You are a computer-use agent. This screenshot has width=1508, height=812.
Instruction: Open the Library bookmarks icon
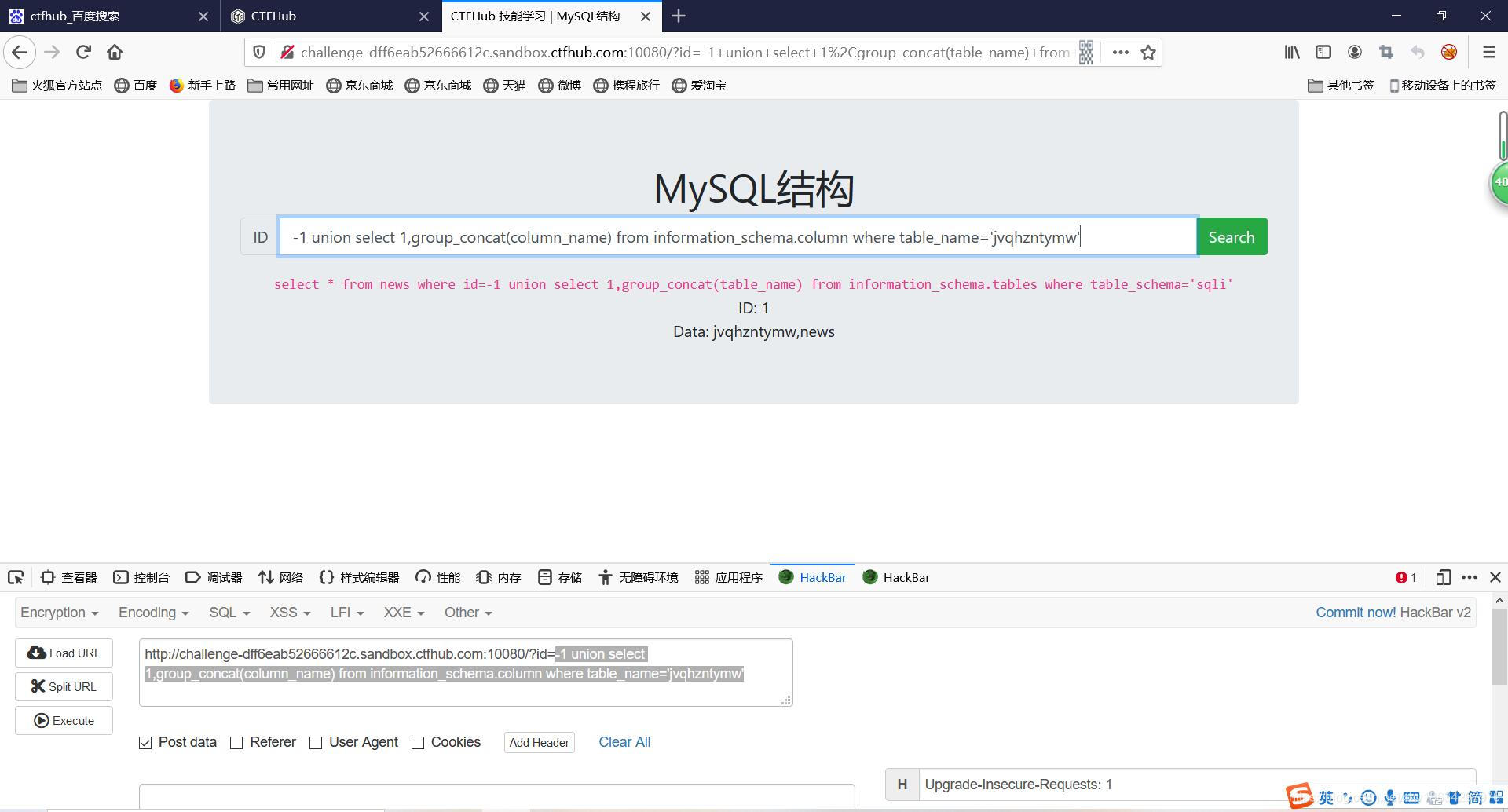pos(1292,53)
